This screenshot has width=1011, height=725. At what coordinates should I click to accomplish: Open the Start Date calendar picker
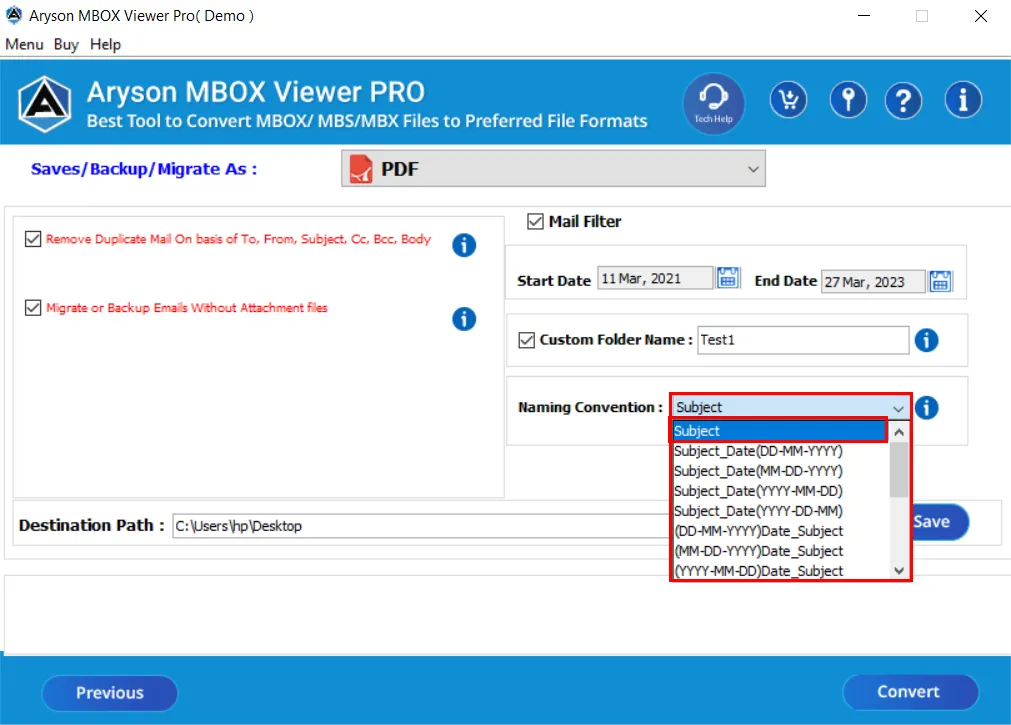pos(728,279)
